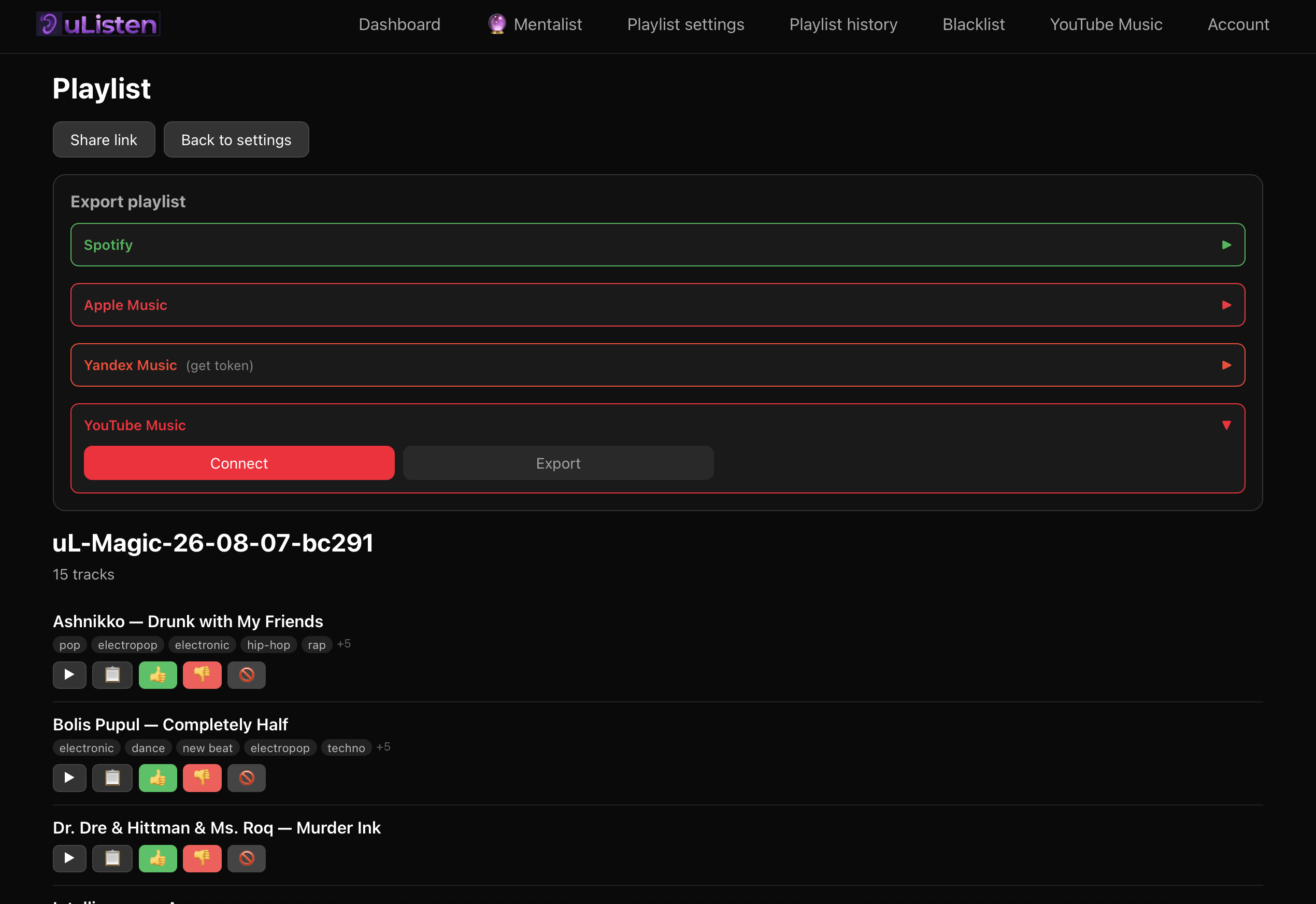Play Bolis Pupul Completely Half
Viewport: 1316px width, 904px height.
click(69, 778)
